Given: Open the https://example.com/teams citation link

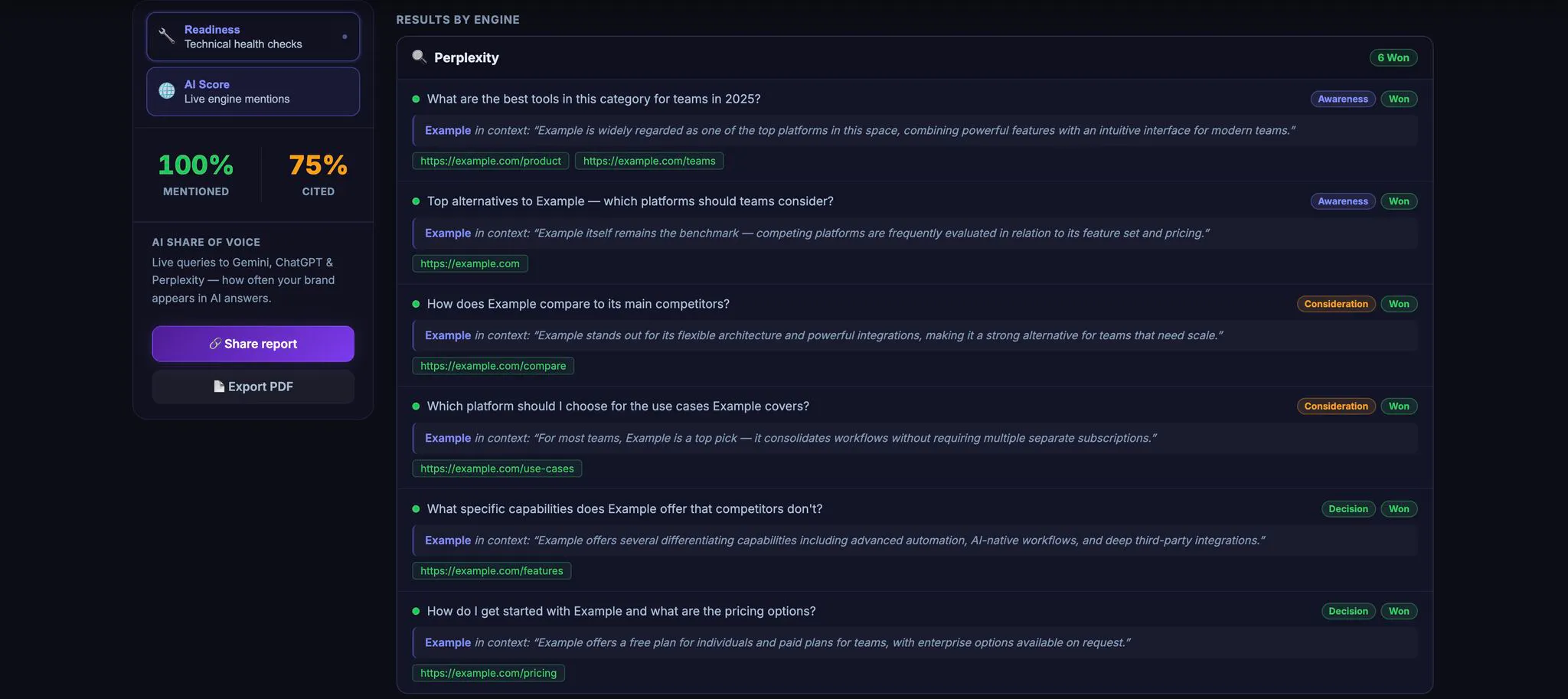Looking at the screenshot, I should pos(649,161).
